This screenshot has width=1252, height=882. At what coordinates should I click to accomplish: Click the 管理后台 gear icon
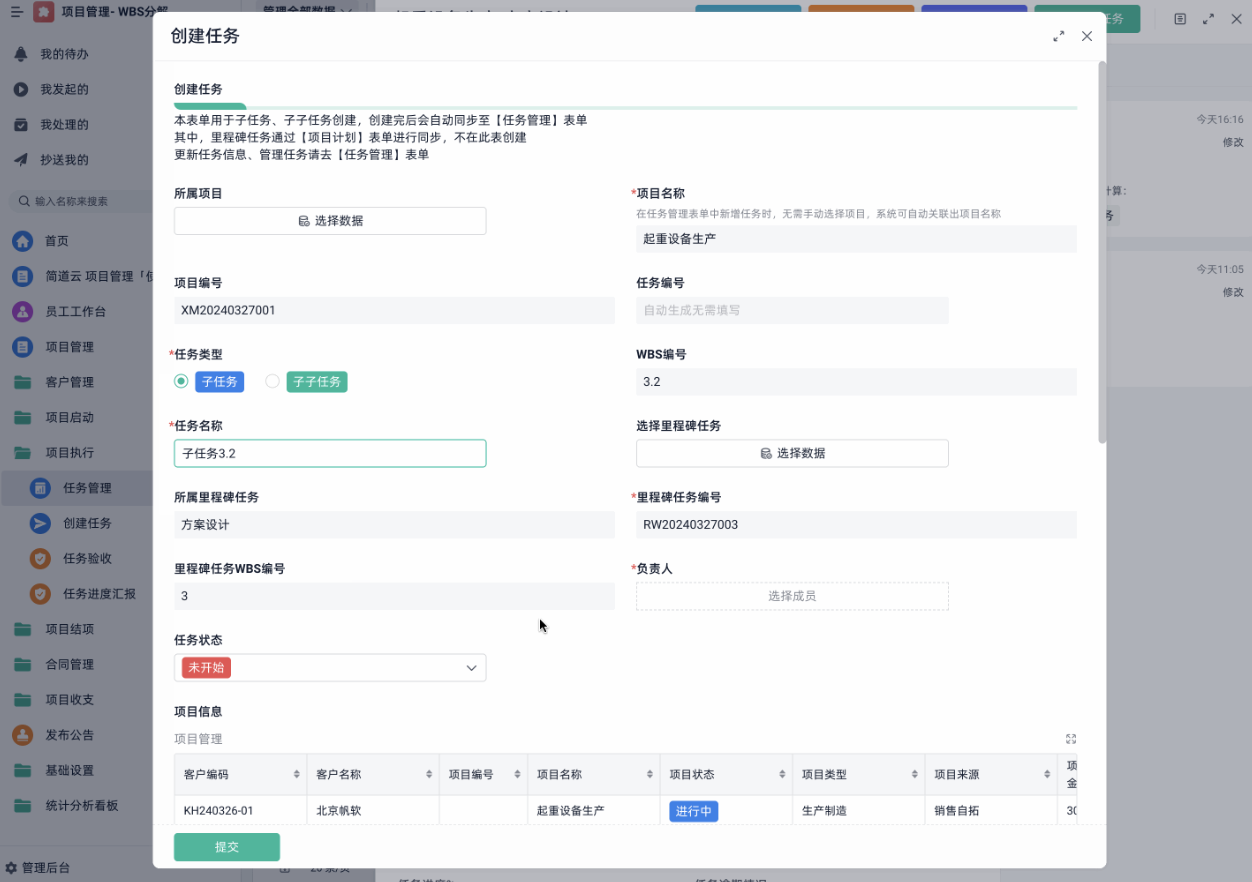point(11,868)
